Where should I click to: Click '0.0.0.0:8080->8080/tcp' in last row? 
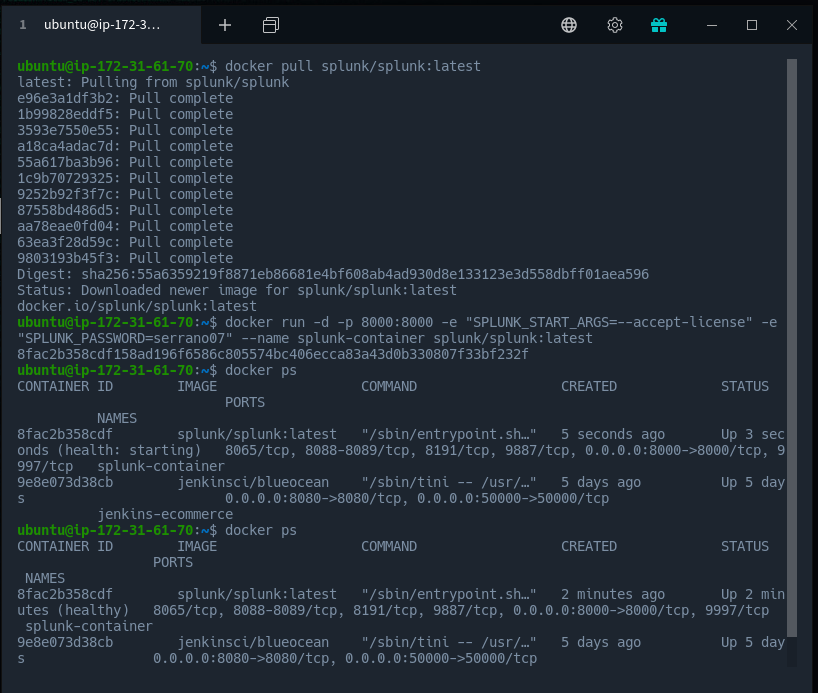tap(241, 659)
